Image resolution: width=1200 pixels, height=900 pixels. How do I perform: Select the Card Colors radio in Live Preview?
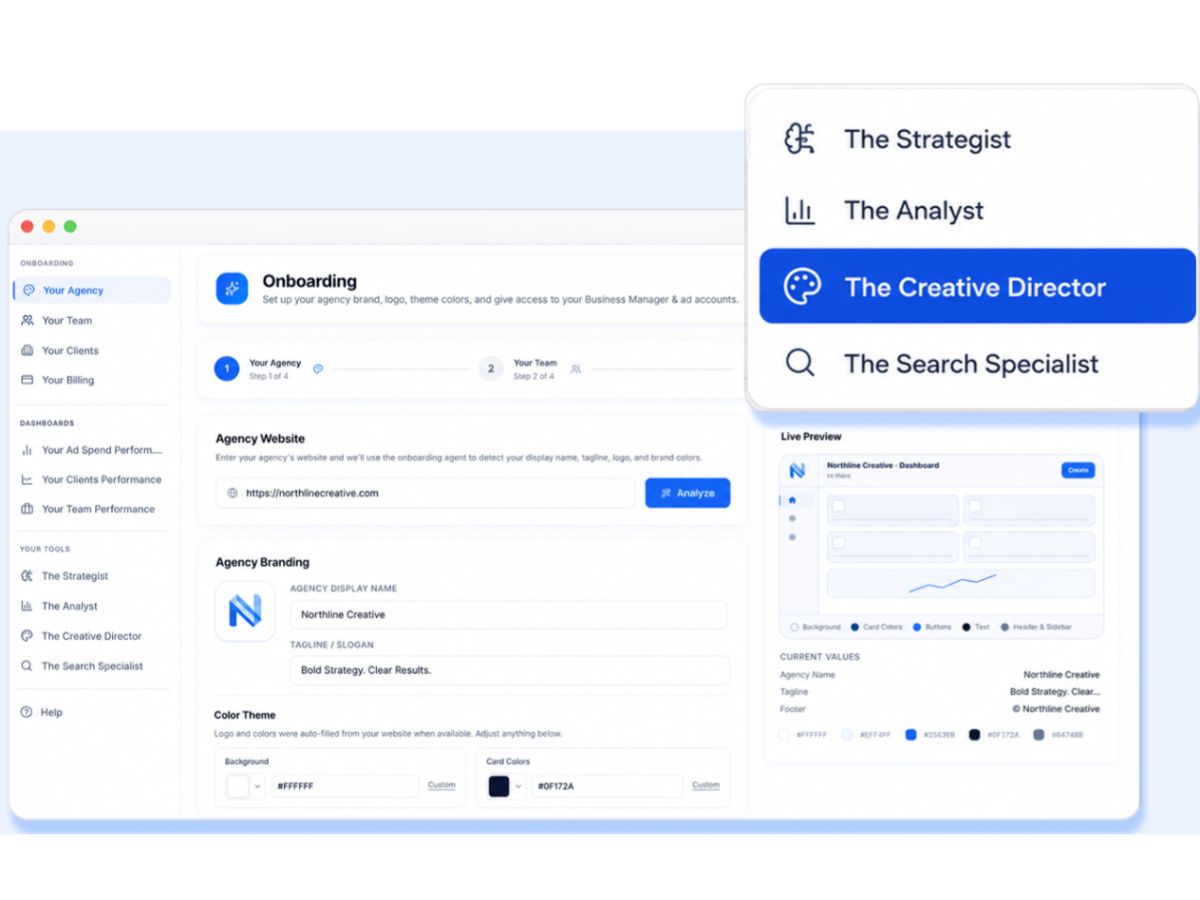pos(855,627)
